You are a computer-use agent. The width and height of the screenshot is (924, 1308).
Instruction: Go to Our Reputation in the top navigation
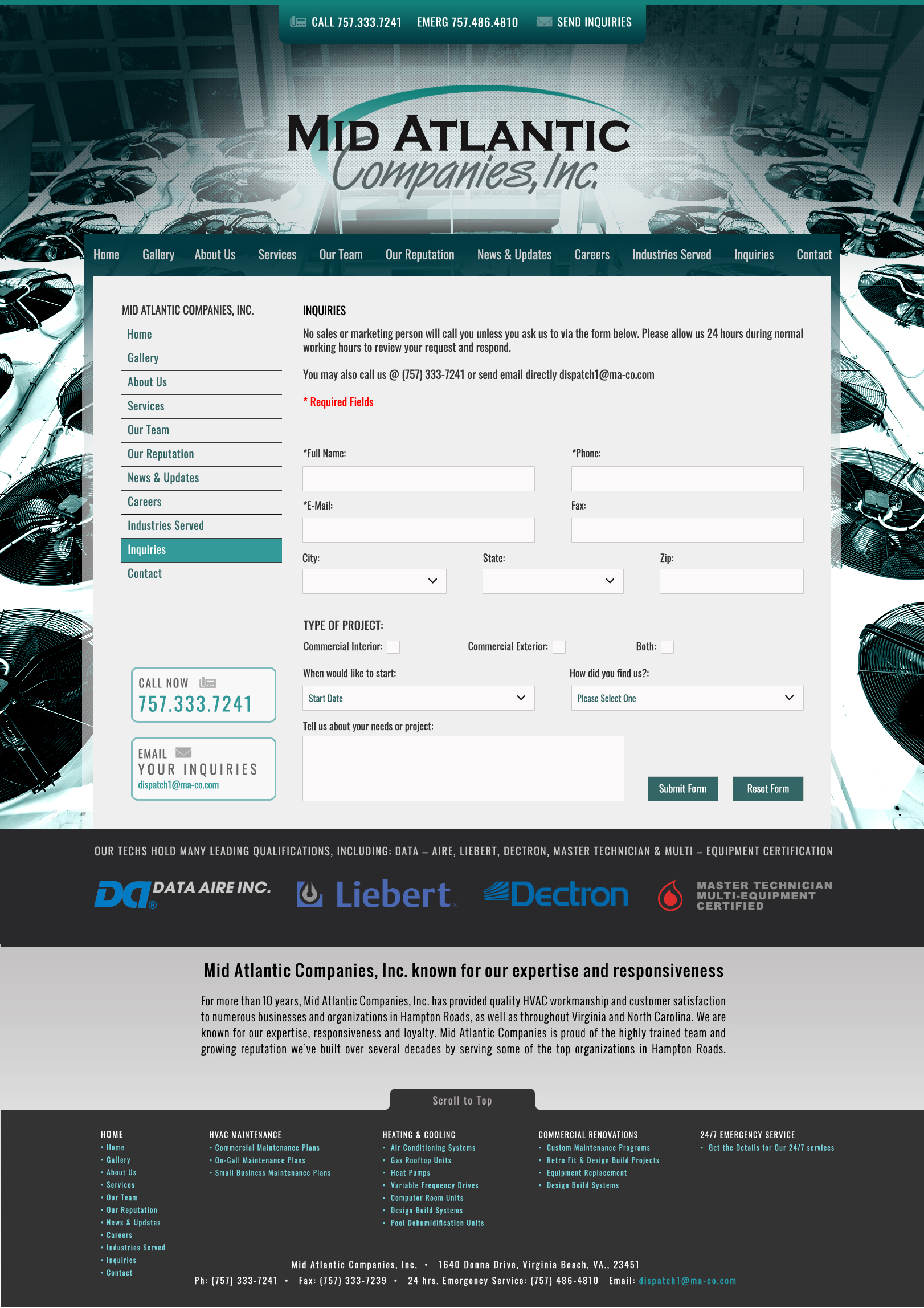click(420, 255)
